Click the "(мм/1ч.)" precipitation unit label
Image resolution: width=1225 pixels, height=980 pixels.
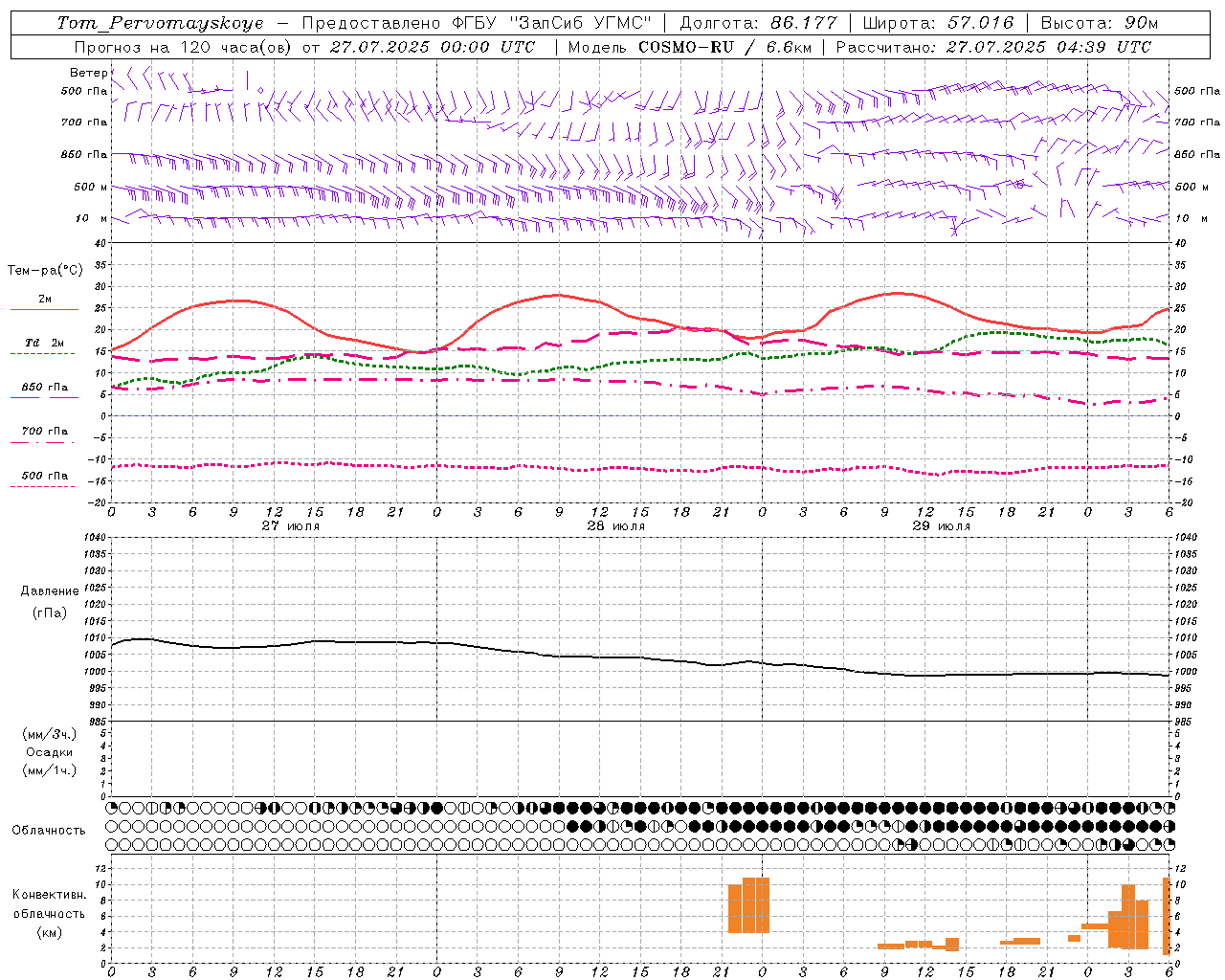(x=50, y=770)
